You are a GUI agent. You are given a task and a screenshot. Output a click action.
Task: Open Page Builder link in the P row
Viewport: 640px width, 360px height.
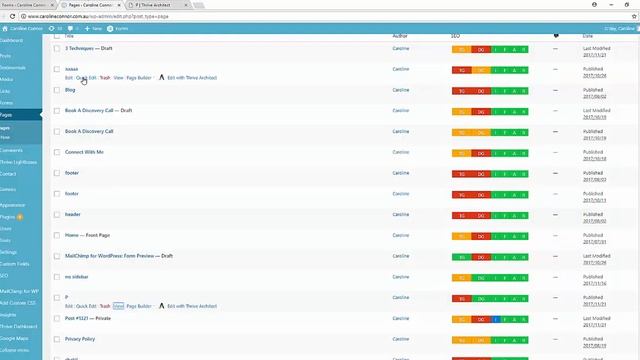(139, 306)
